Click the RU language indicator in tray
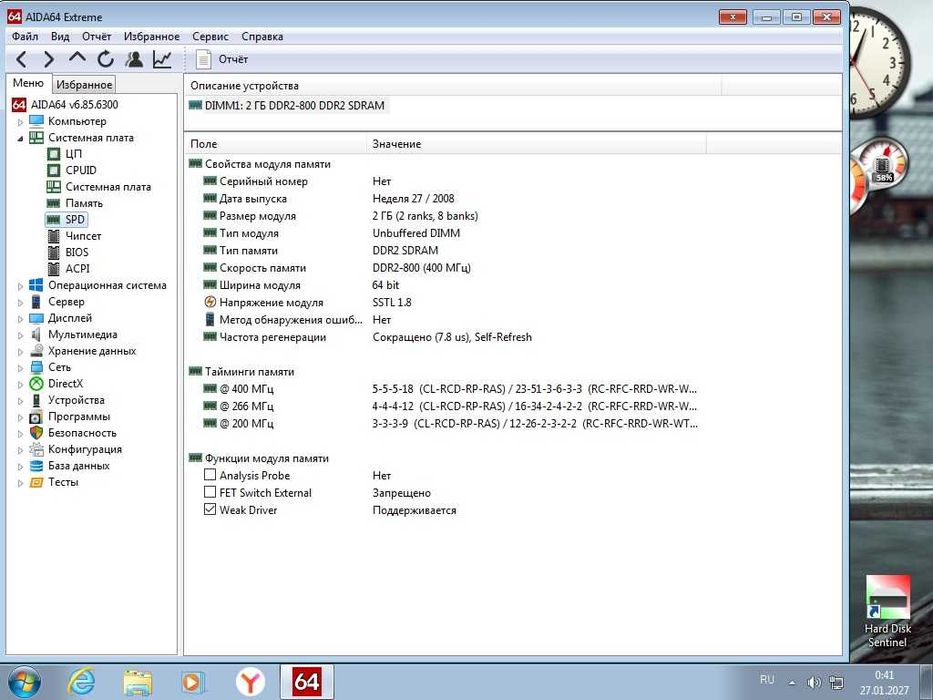Image resolution: width=933 pixels, height=700 pixels. [x=767, y=679]
